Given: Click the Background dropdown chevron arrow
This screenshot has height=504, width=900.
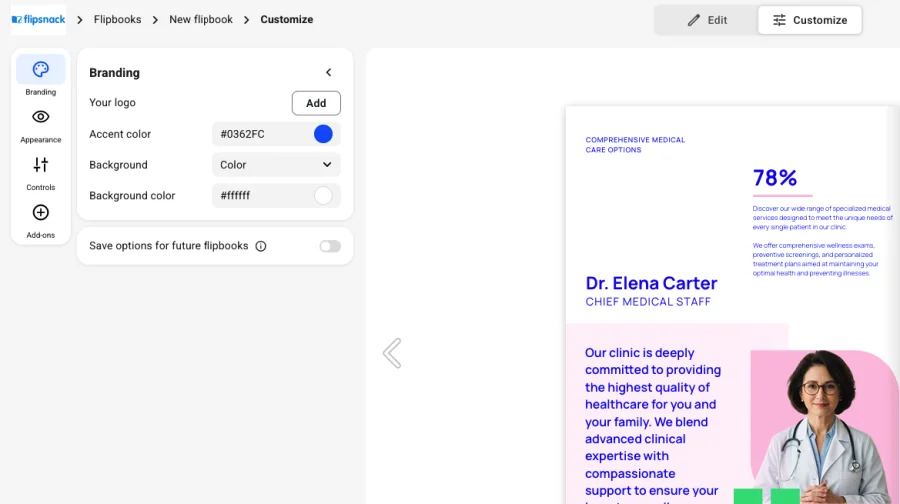Looking at the screenshot, I should (327, 165).
